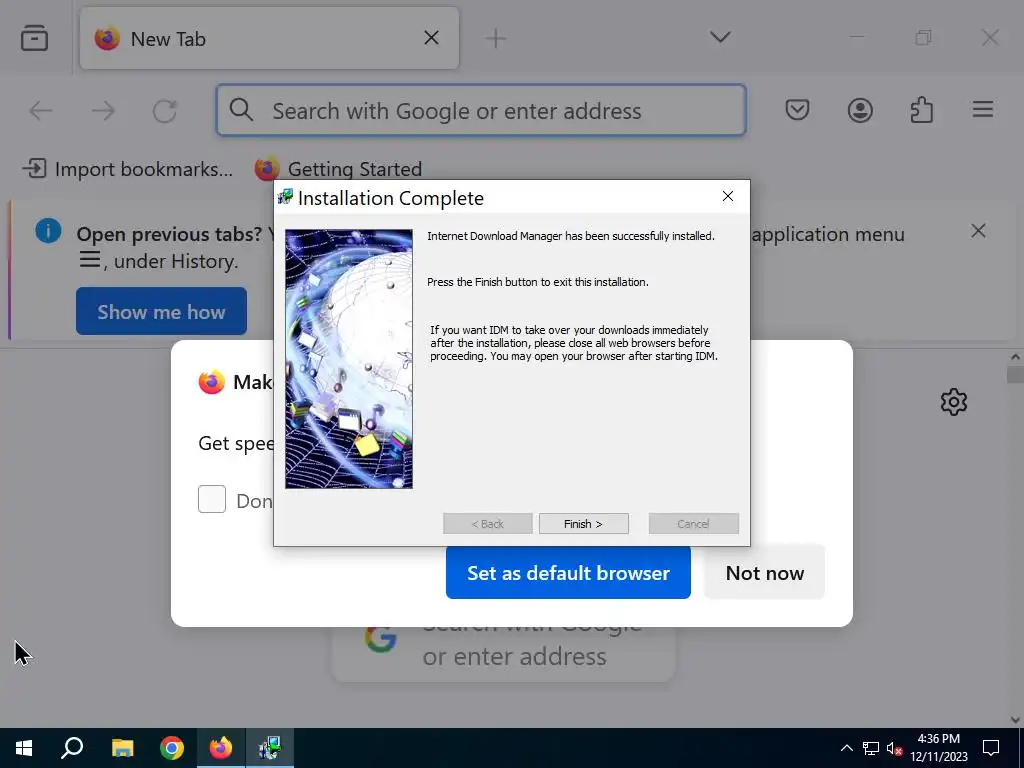
Task: Click the Firefox logo in default browser prompt
Action: coord(212,381)
